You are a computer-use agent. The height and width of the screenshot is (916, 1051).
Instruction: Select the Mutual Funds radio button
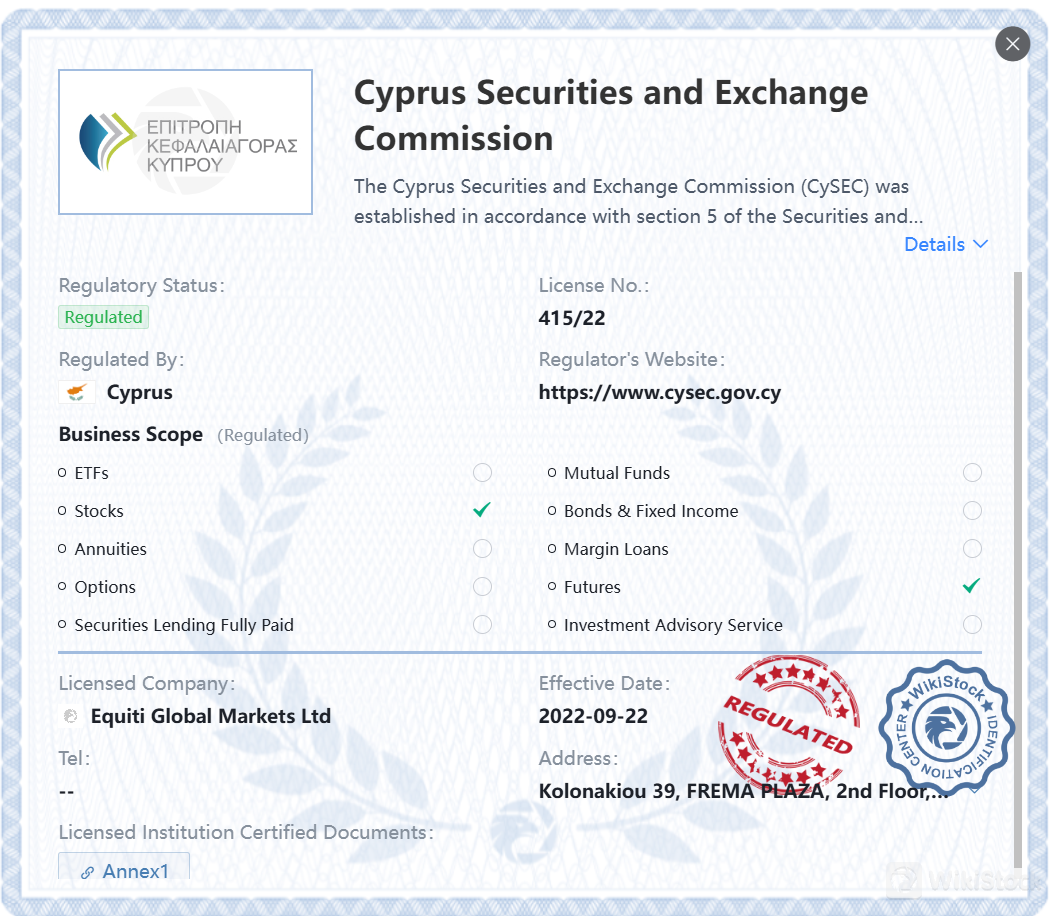click(x=972, y=472)
